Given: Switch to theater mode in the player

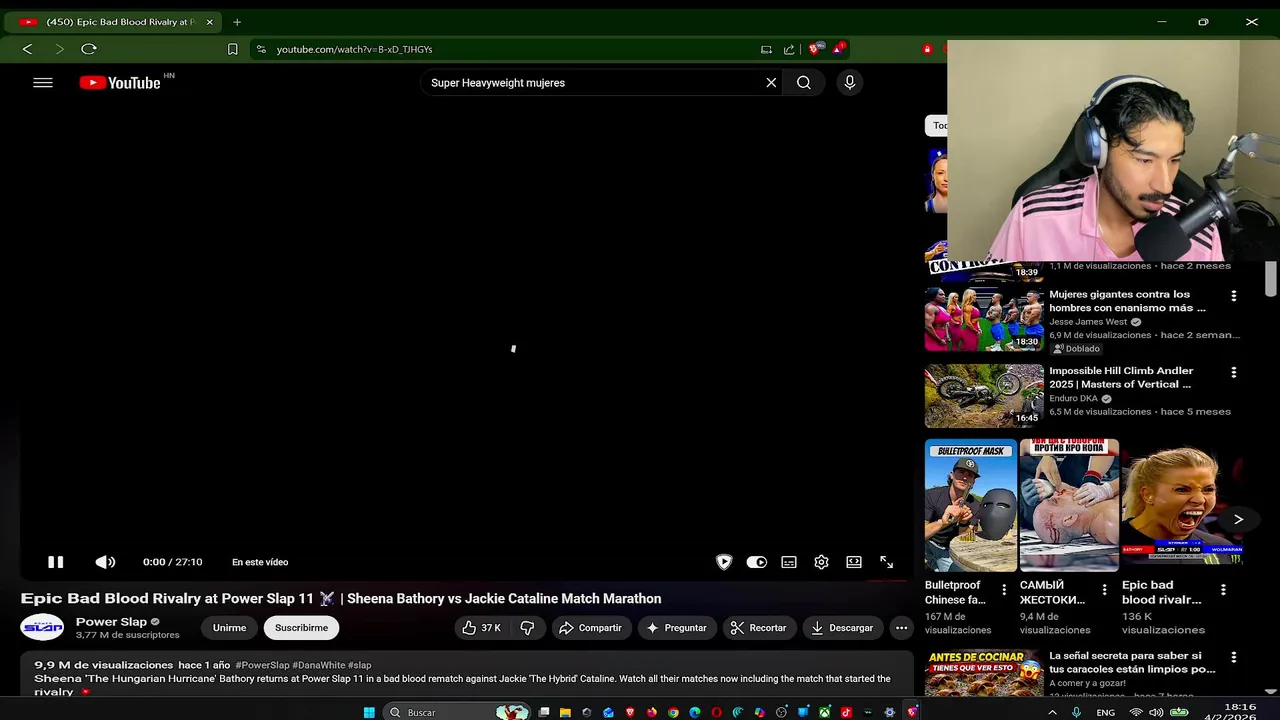Looking at the screenshot, I should pyautogui.click(x=854, y=562).
